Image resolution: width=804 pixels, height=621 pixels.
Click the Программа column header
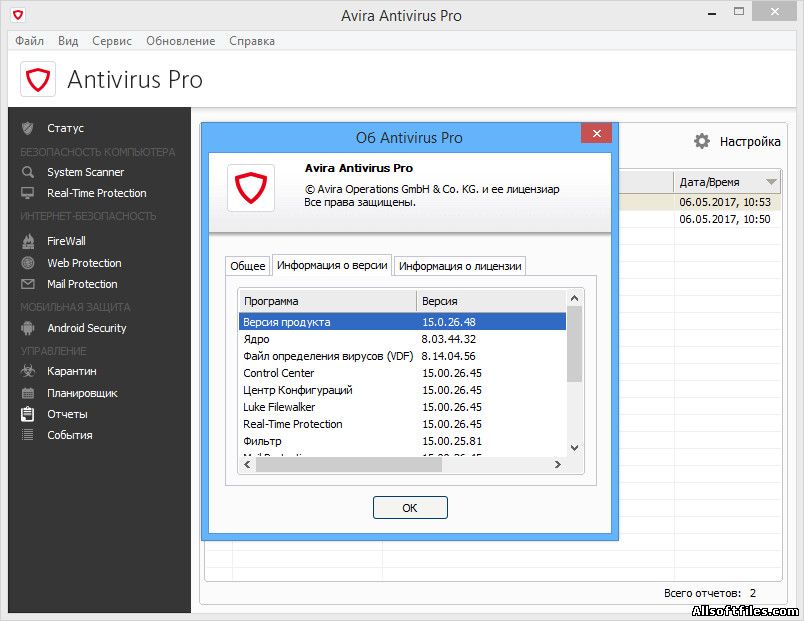[328, 301]
